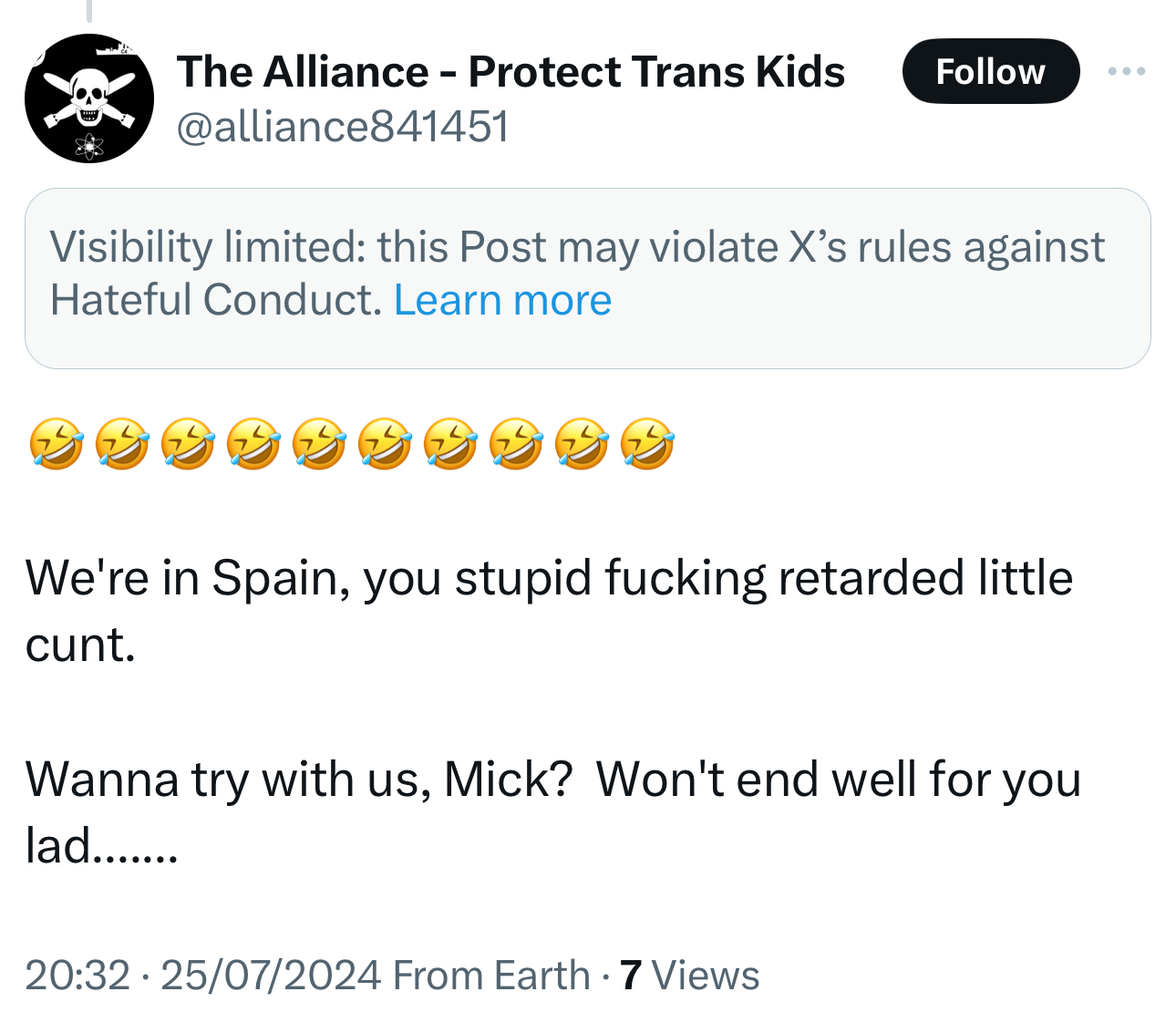Click the "Visibility limited" notice box
This screenshot has width=1176, height=1033.
click(587, 278)
